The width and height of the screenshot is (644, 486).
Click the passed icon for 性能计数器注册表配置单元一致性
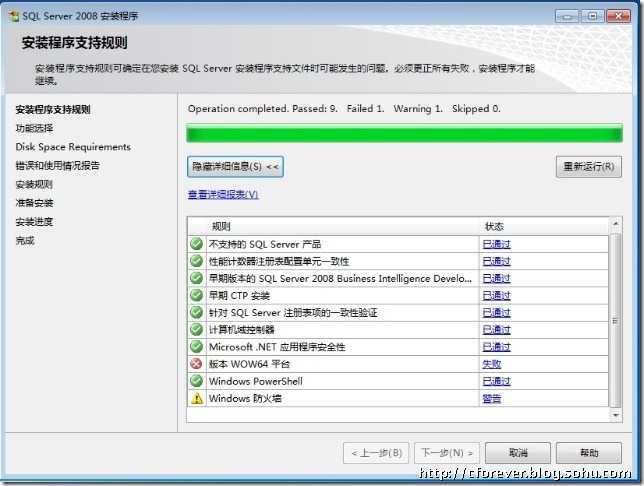point(197,261)
